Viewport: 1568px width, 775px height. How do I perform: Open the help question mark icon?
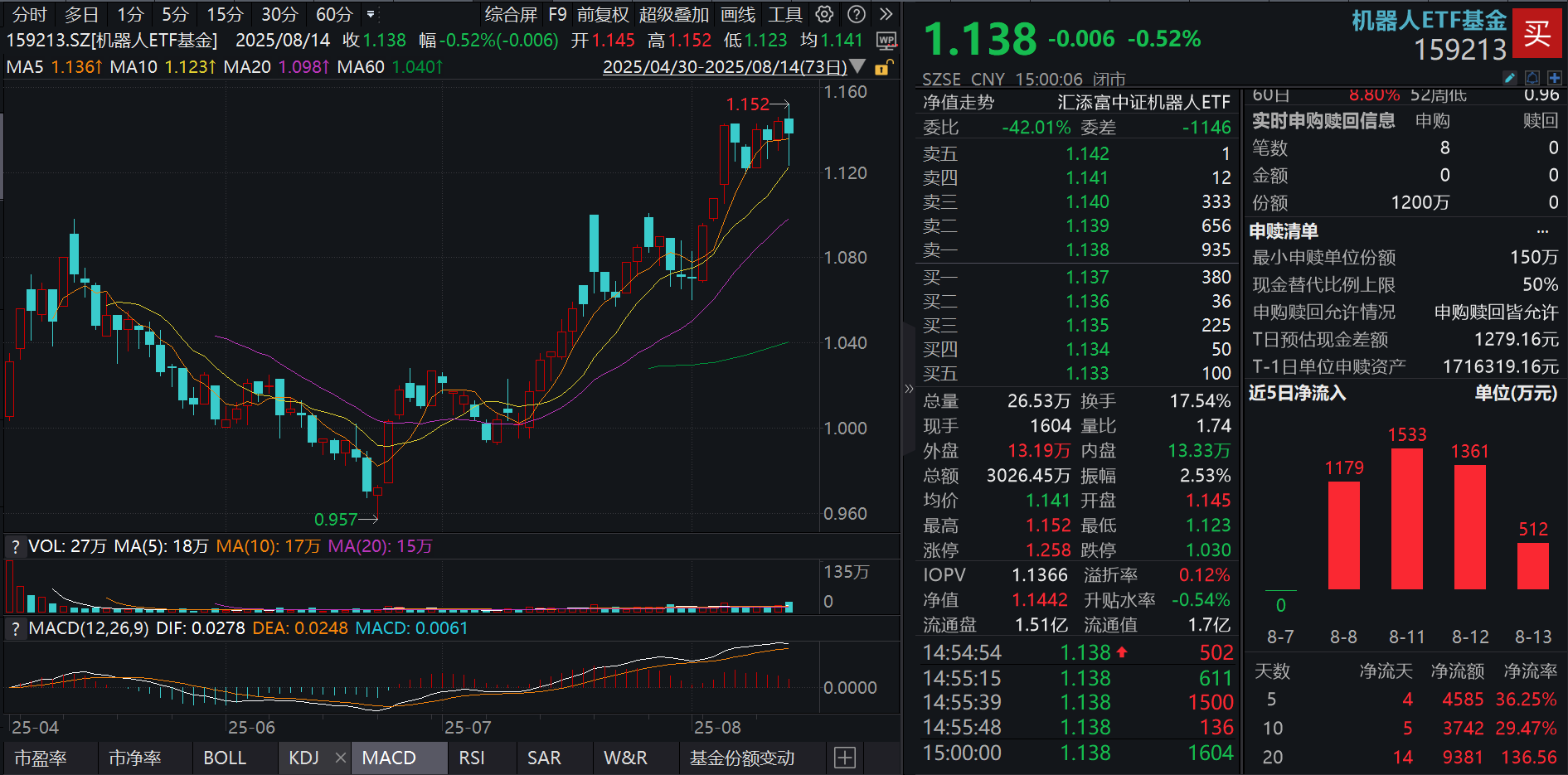857,14
